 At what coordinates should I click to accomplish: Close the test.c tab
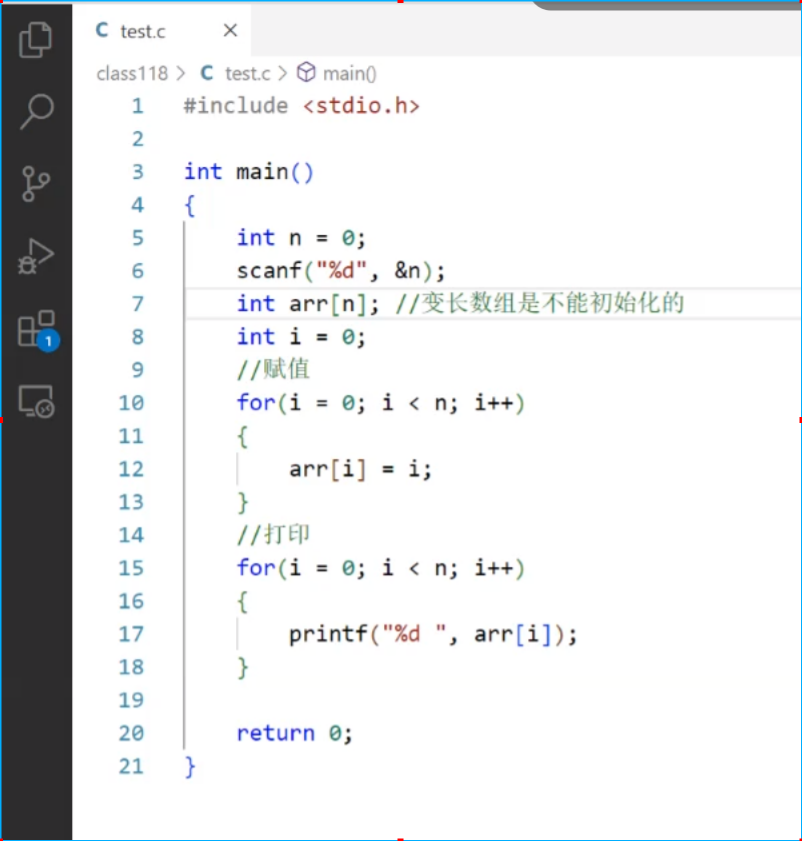pyautogui.click(x=230, y=30)
